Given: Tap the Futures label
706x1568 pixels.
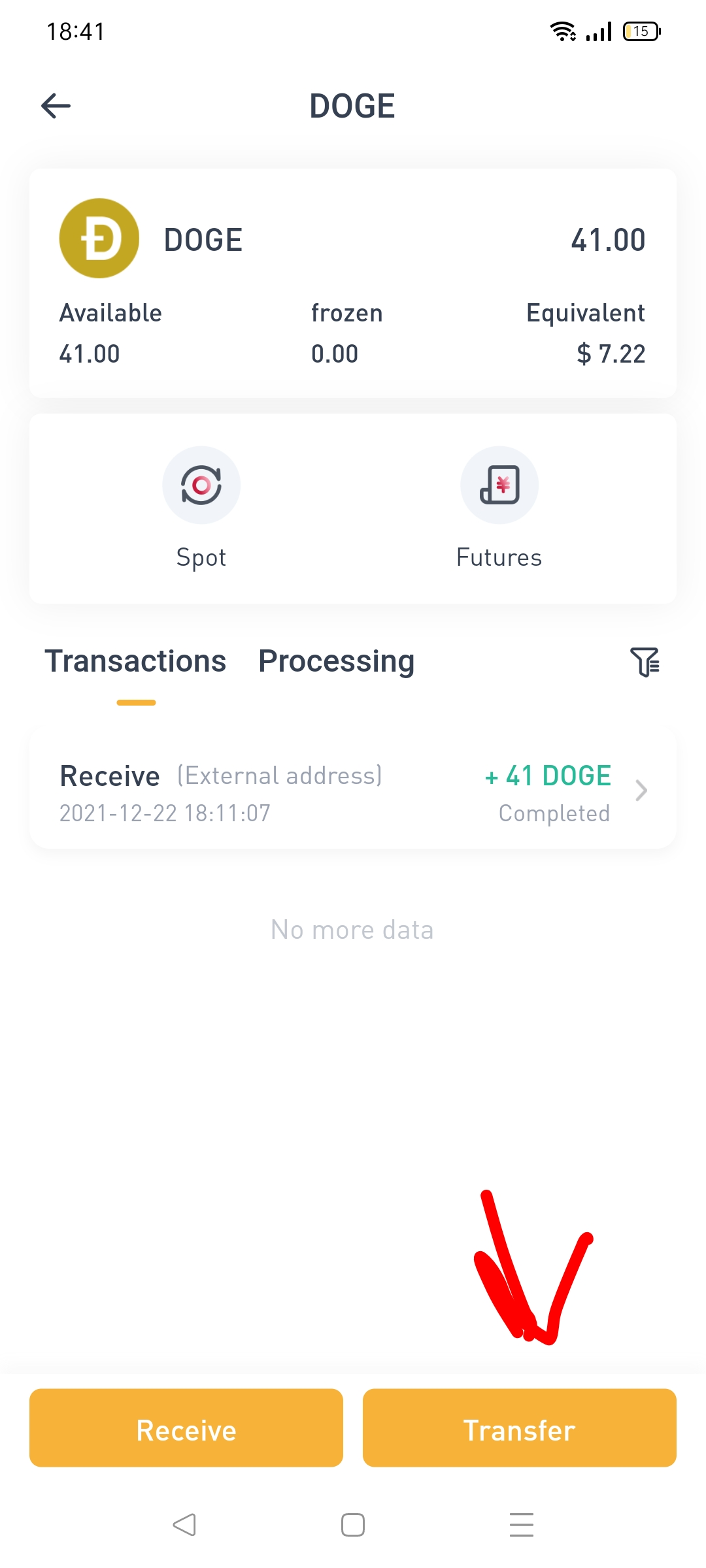Looking at the screenshot, I should tap(499, 557).
